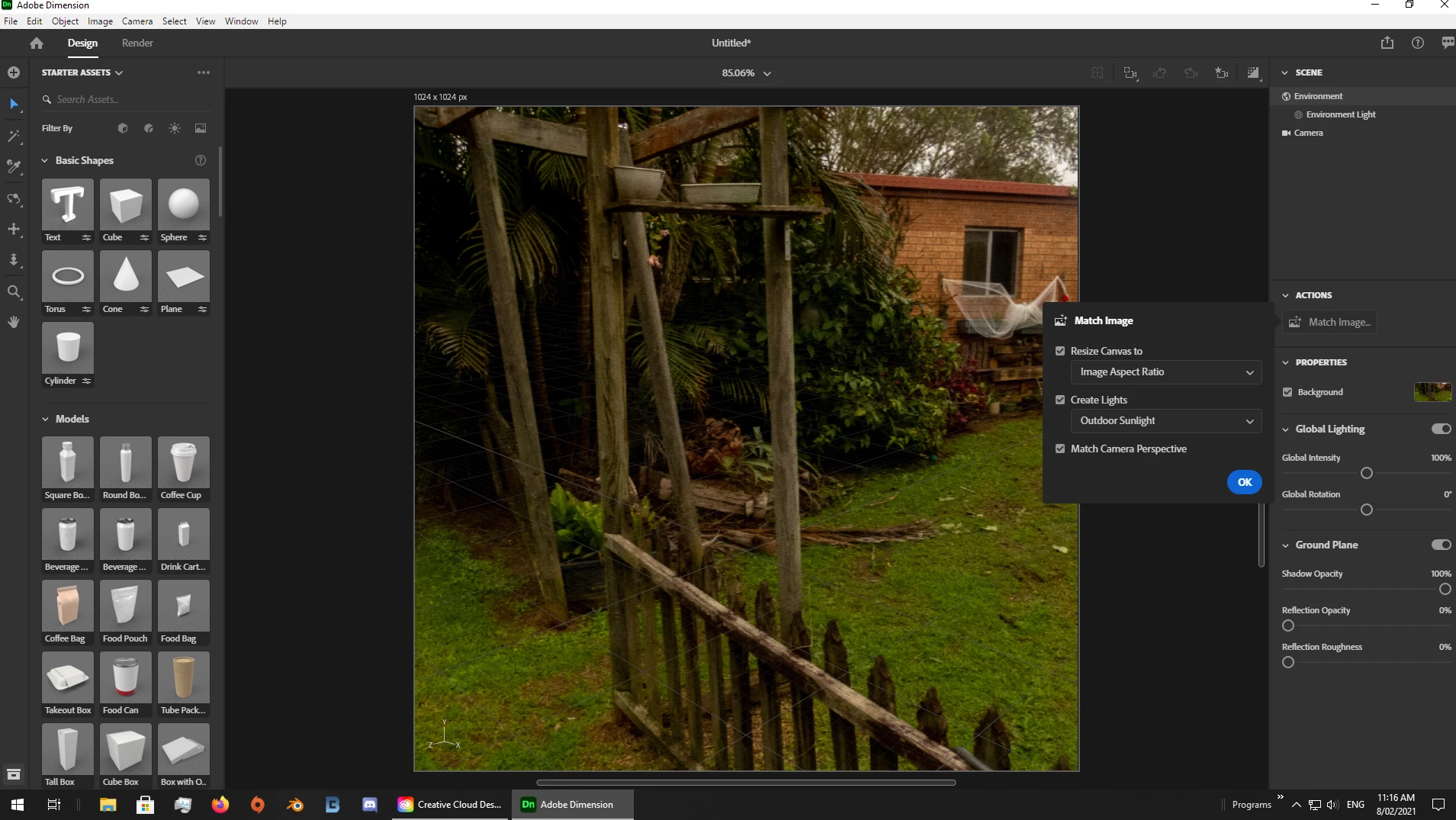Viewport: 1456px width, 820px height.
Task: Open the Starter Assets dropdown
Action: click(x=82, y=72)
